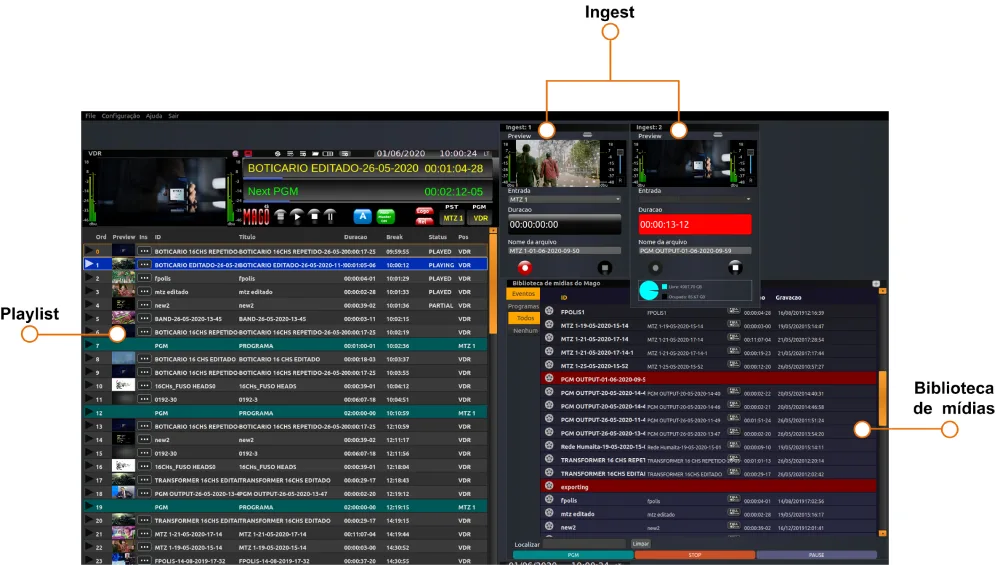The width and height of the screenshot is (1000, 565).
Task: Click thumbnail of playlist row 10 16CHs_FUSO HEADS
Action: tap(123, 386)
